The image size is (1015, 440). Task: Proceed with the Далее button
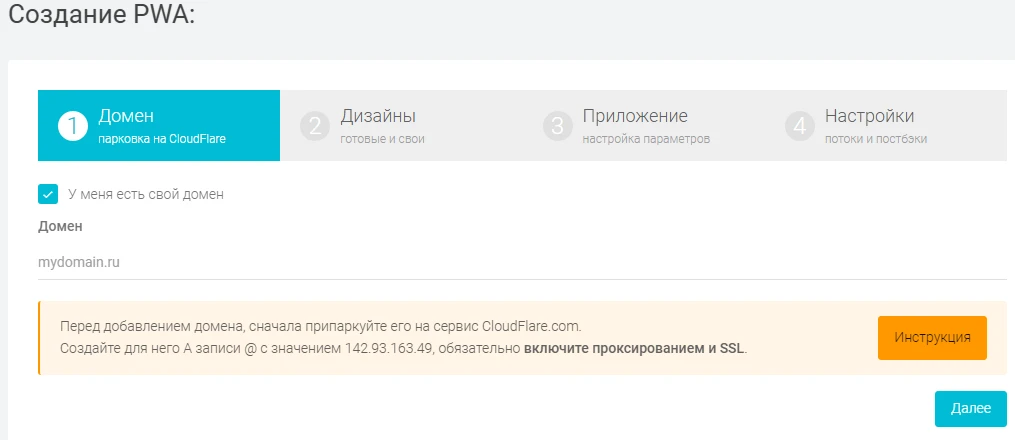pyautogui.click(x=970, y=409)
